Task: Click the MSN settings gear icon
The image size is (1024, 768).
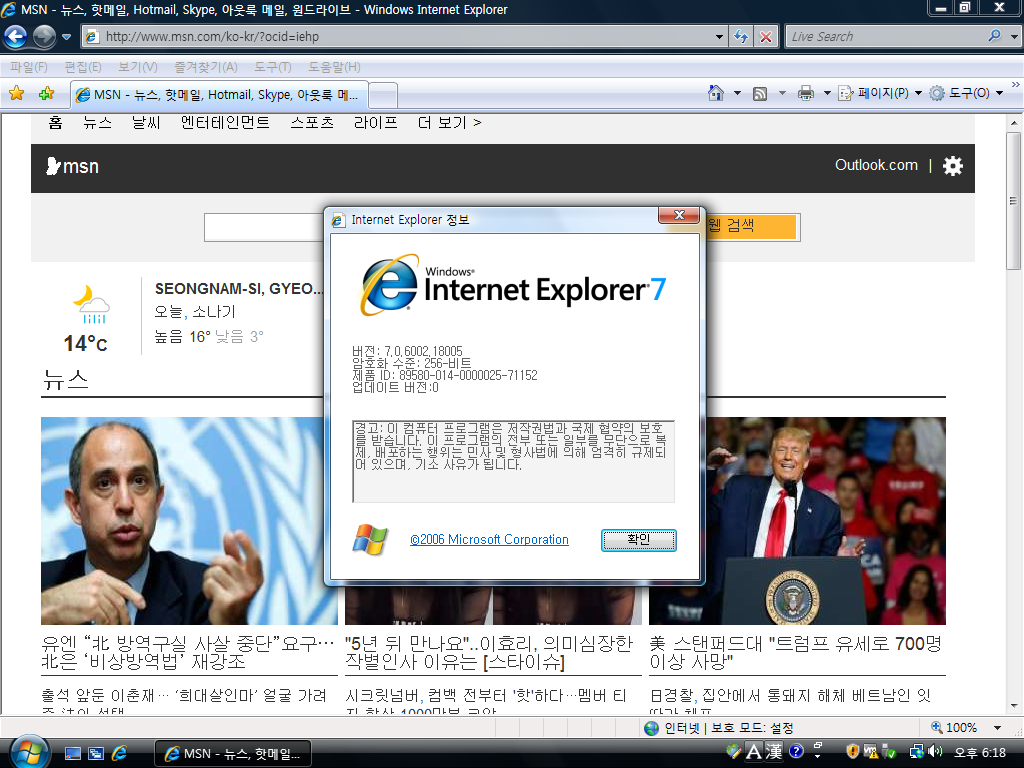Action: 953,167
